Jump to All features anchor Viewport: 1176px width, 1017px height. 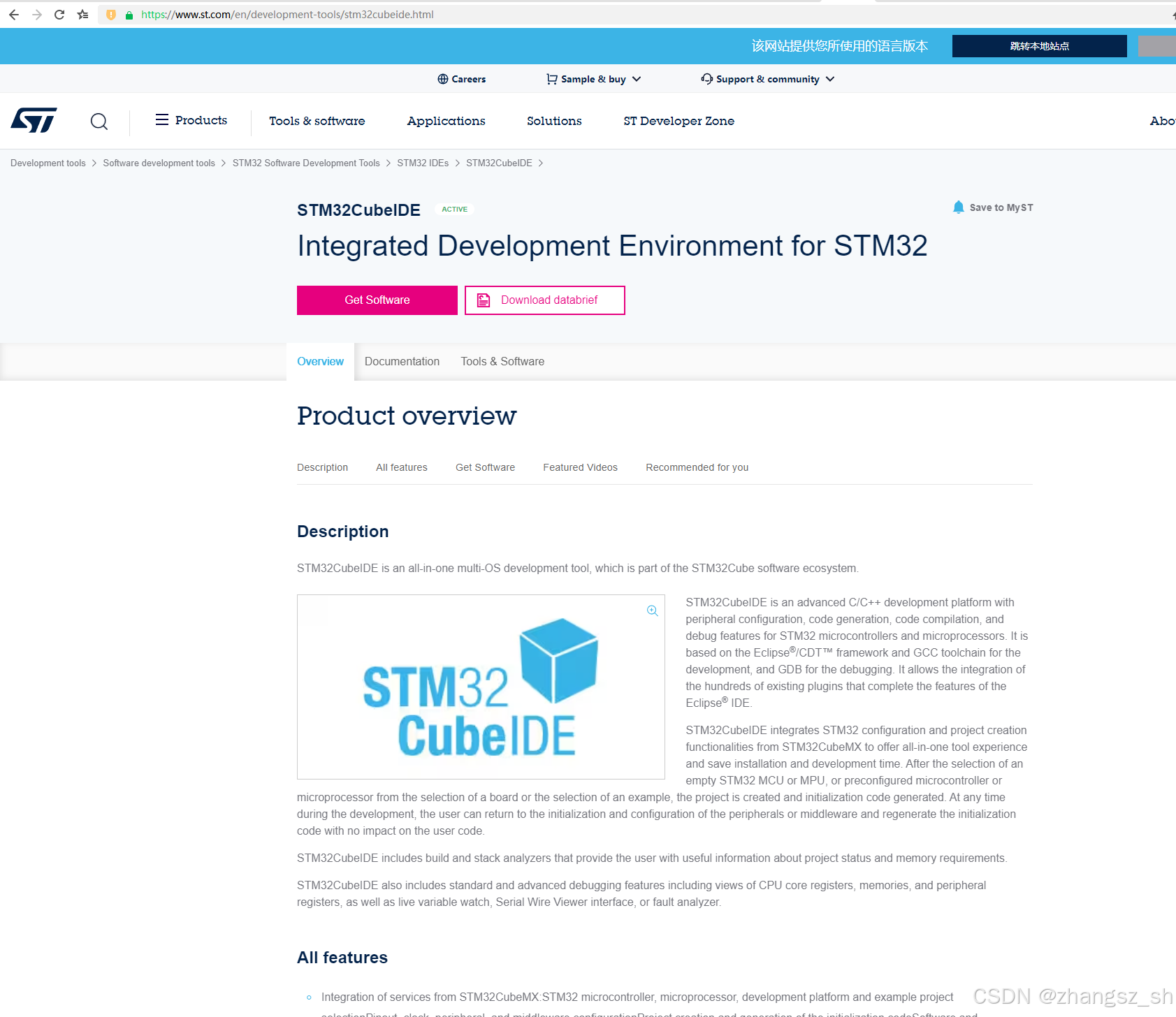(x=402, y=467)
